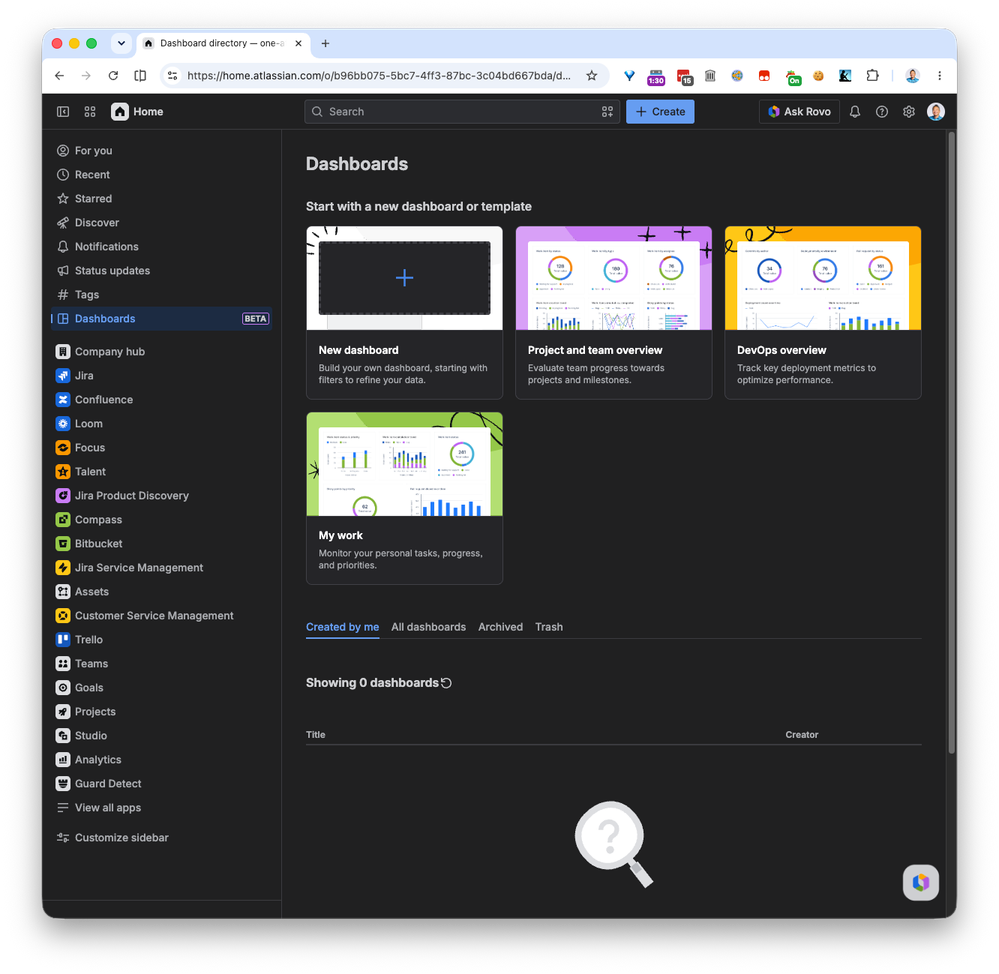Open the floating Rovo chat icon

pyautogui.click(x=921, y=882)
